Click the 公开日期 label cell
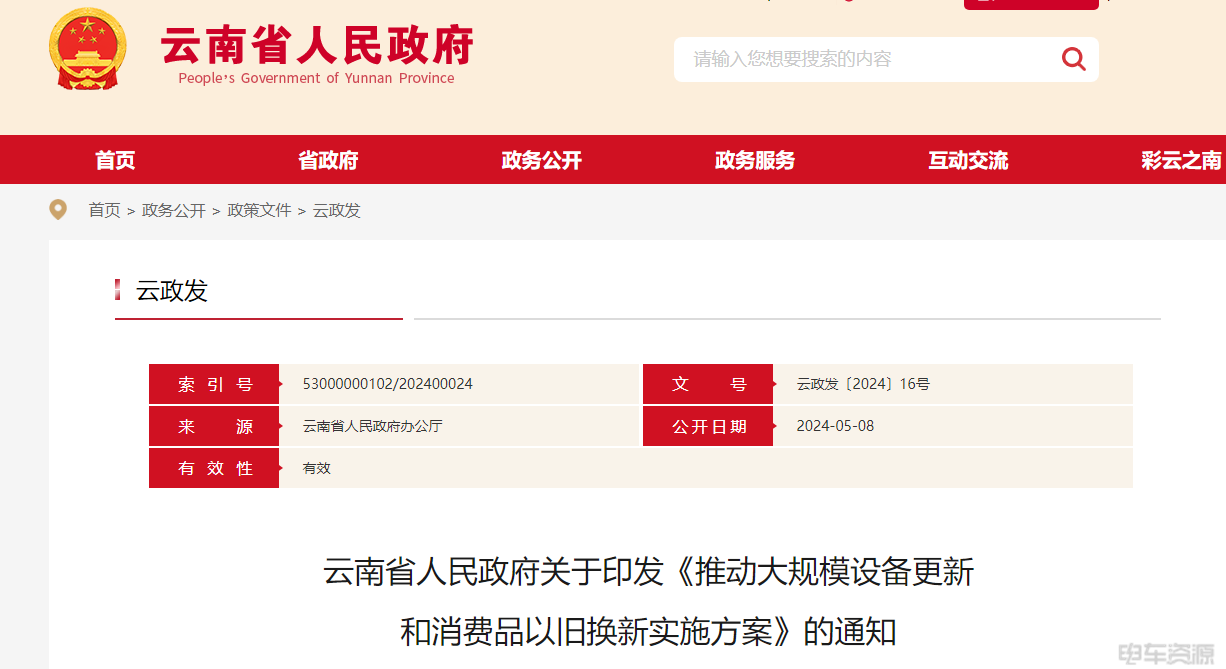The width and height of the screenshot is (1226, 669). click(x=708, y=426)
